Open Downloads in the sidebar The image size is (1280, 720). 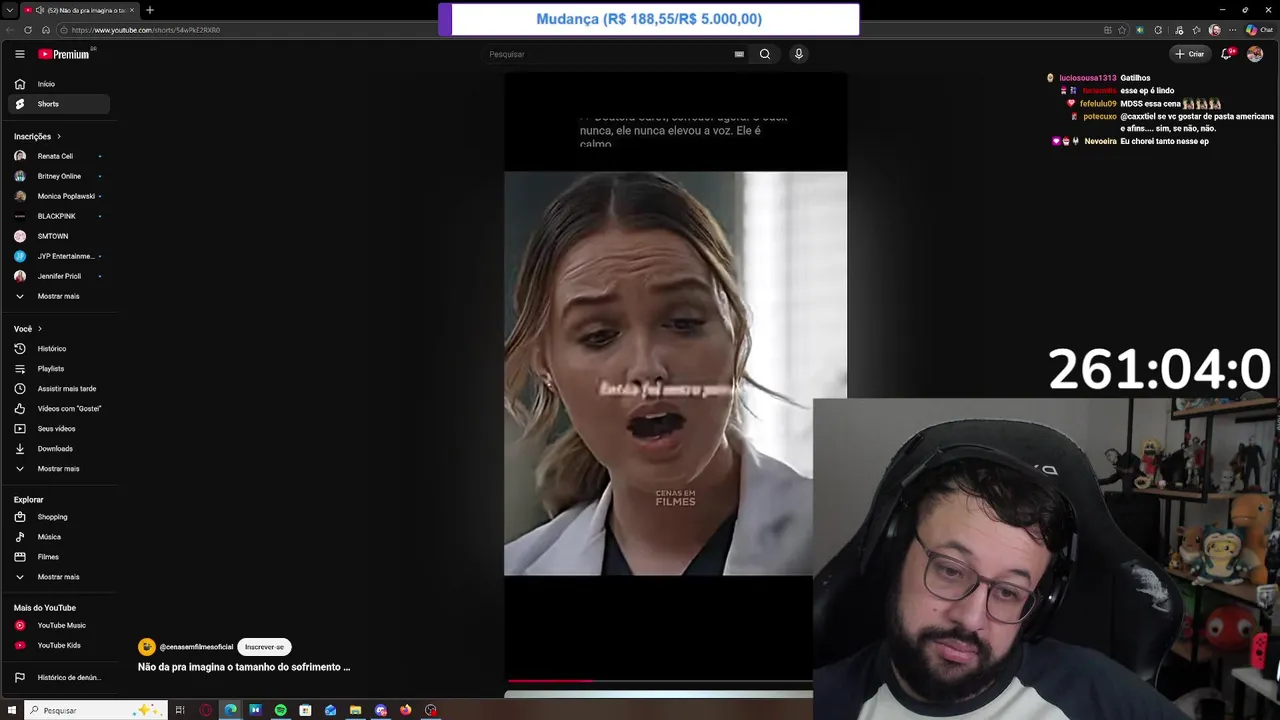[x=58, y=449]
